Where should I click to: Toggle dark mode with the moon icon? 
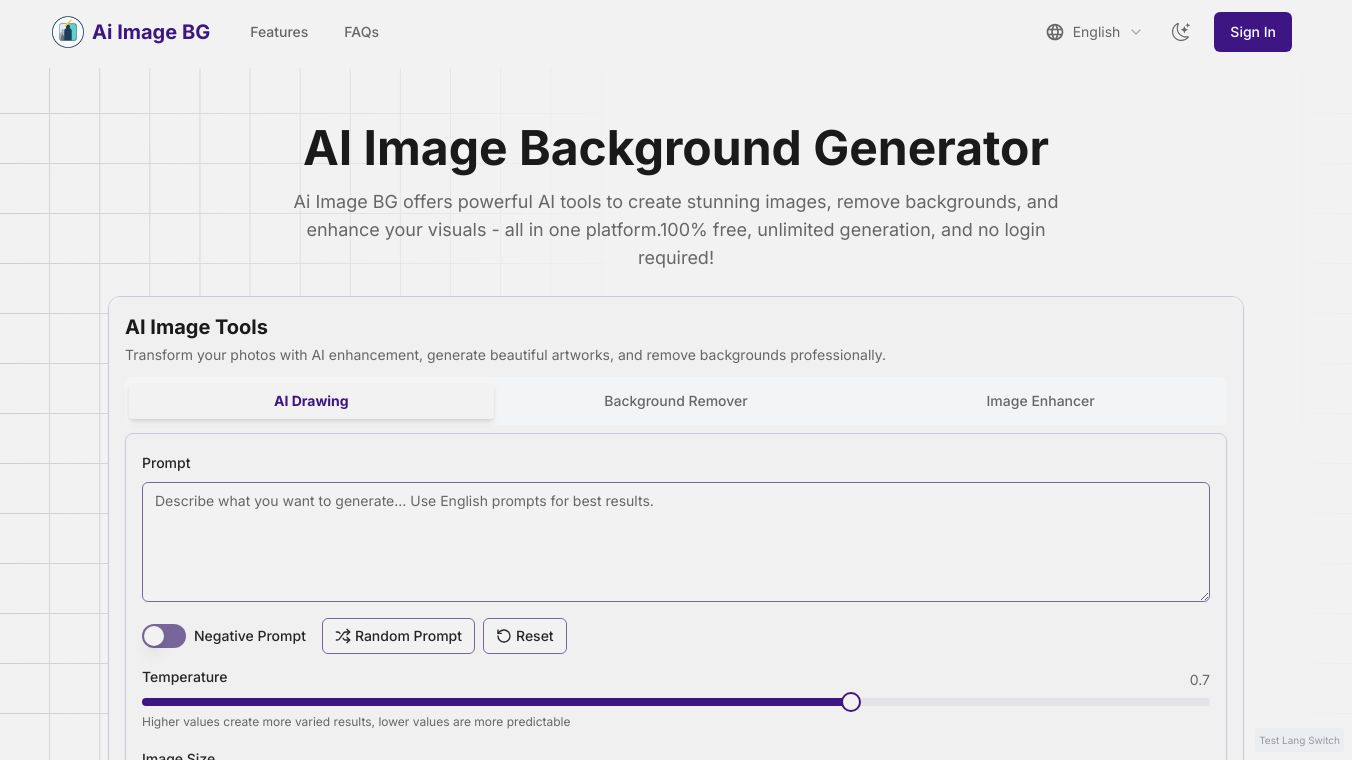[x=1181, y=32]
